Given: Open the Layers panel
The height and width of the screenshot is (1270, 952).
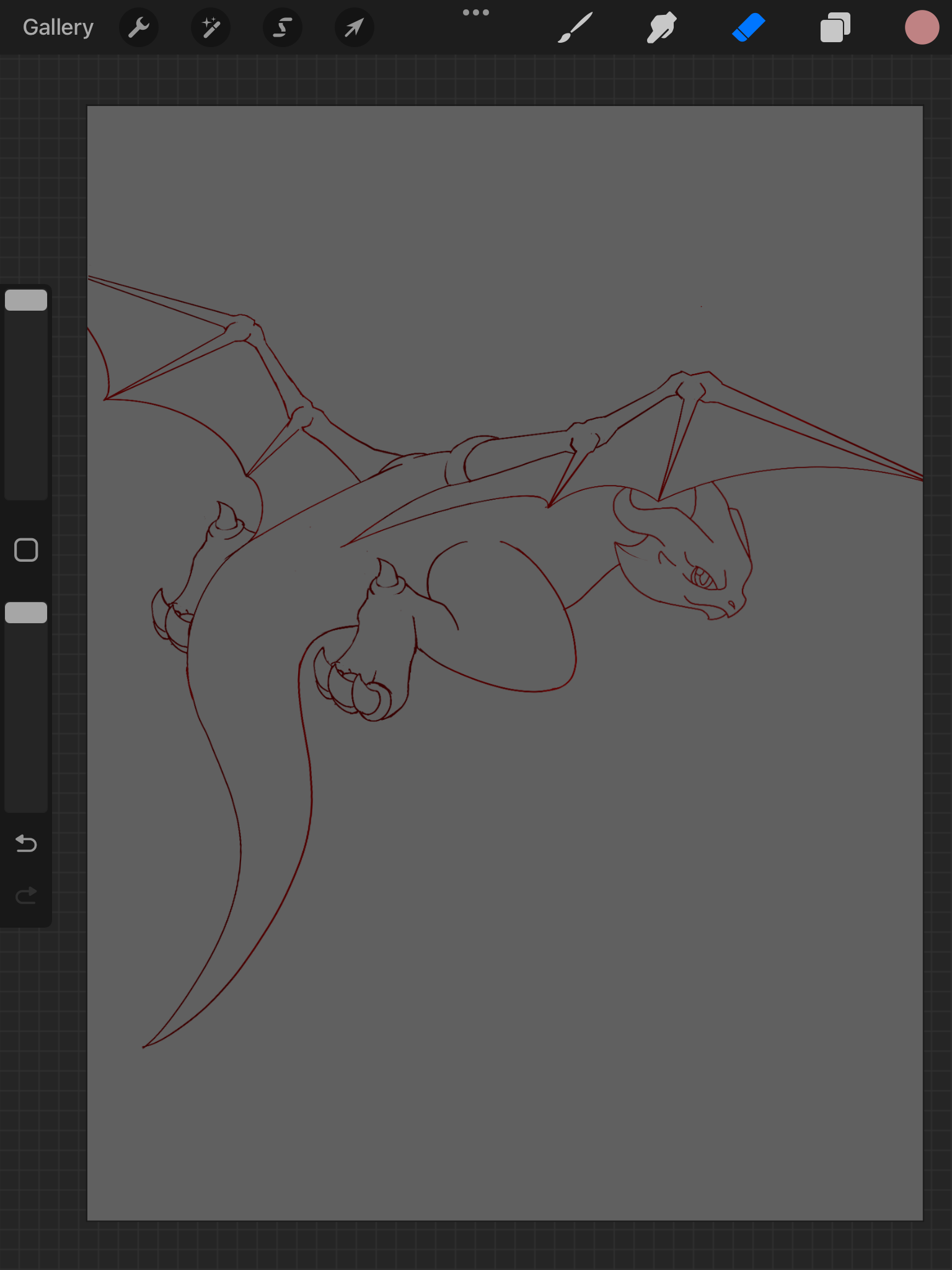Looking at the screenshot, I should point(835,27).
